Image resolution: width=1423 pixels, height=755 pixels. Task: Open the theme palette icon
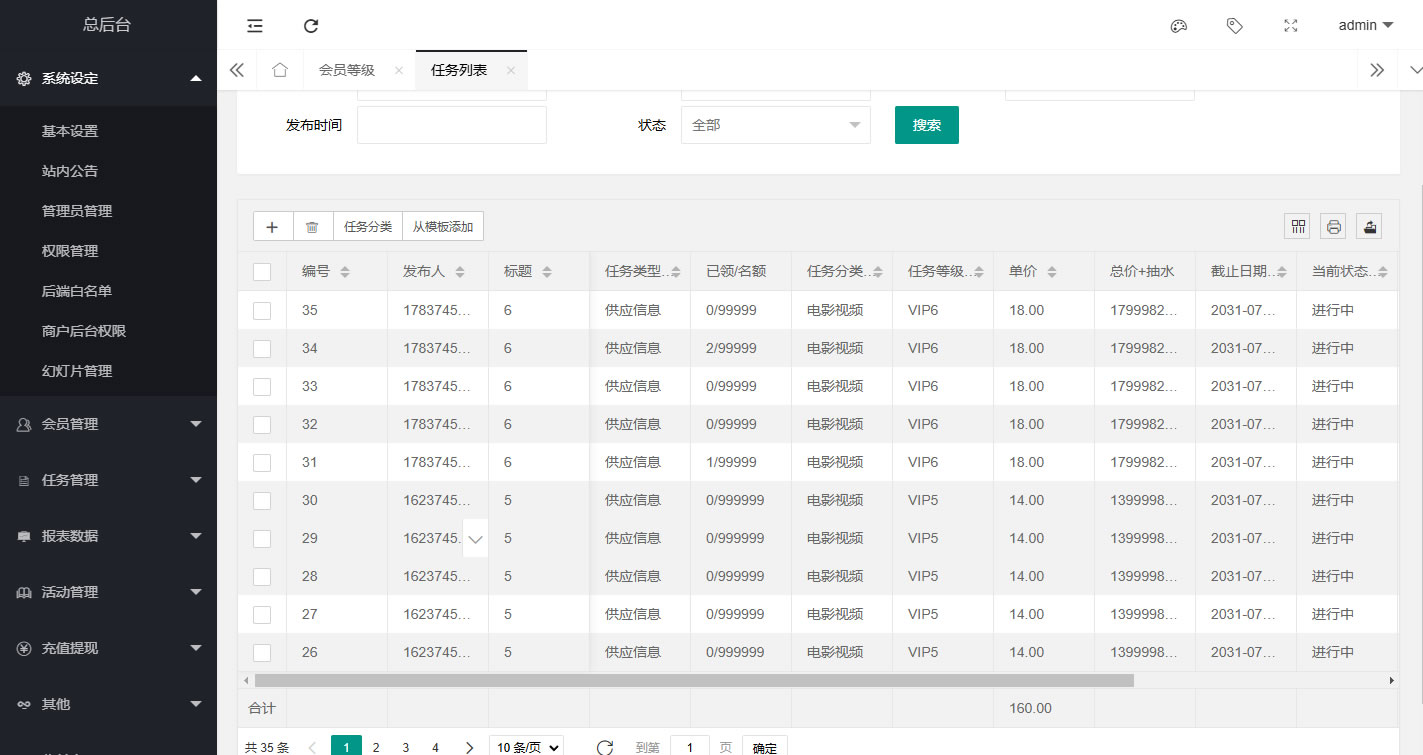(1179, 26)
